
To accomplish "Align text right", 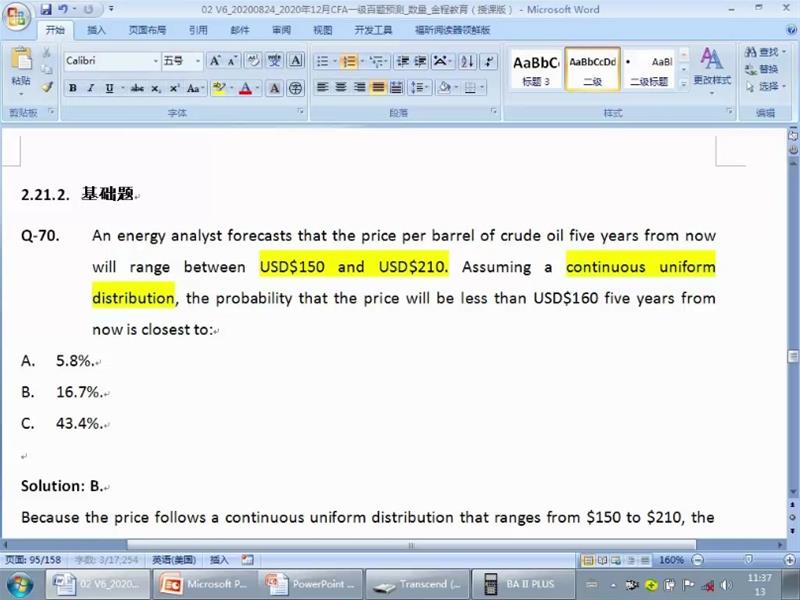I will tap(359, 87).
